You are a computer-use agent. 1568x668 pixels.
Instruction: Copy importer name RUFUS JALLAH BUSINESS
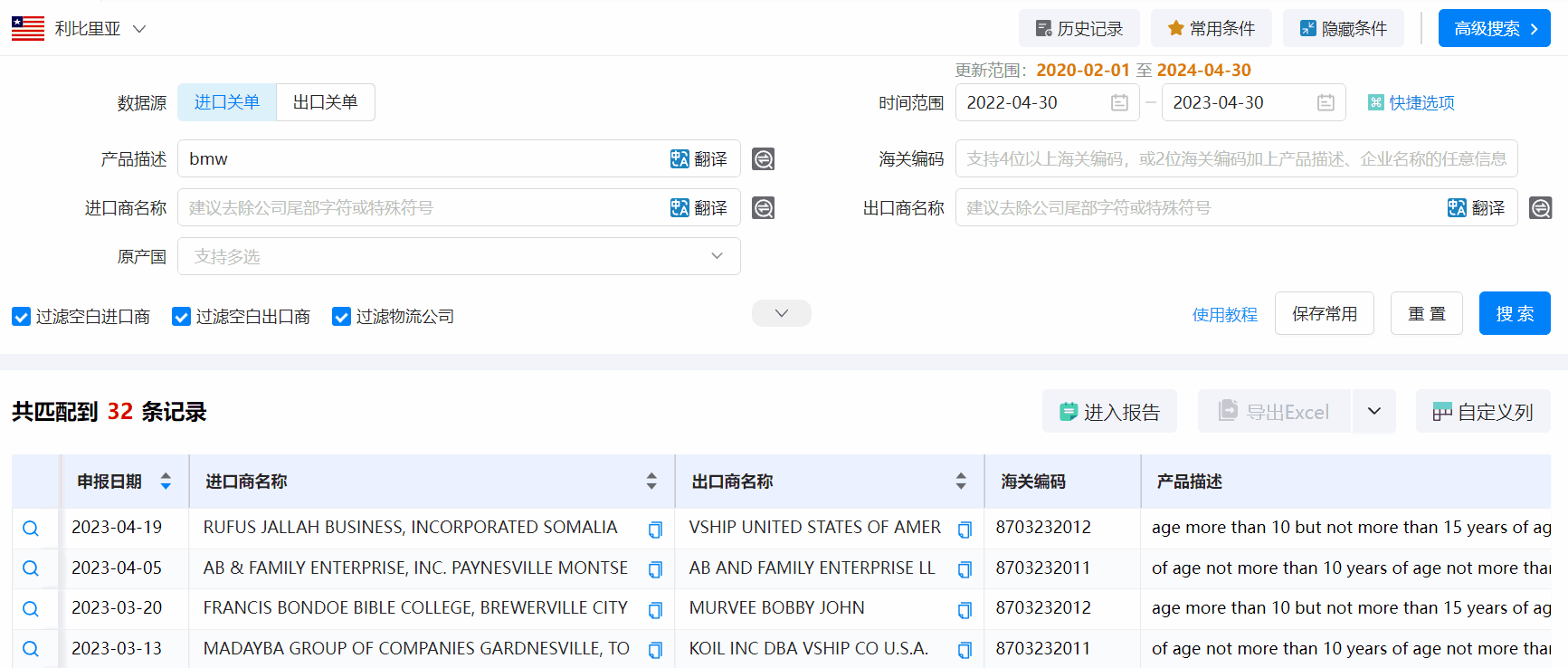click(655, 530)
